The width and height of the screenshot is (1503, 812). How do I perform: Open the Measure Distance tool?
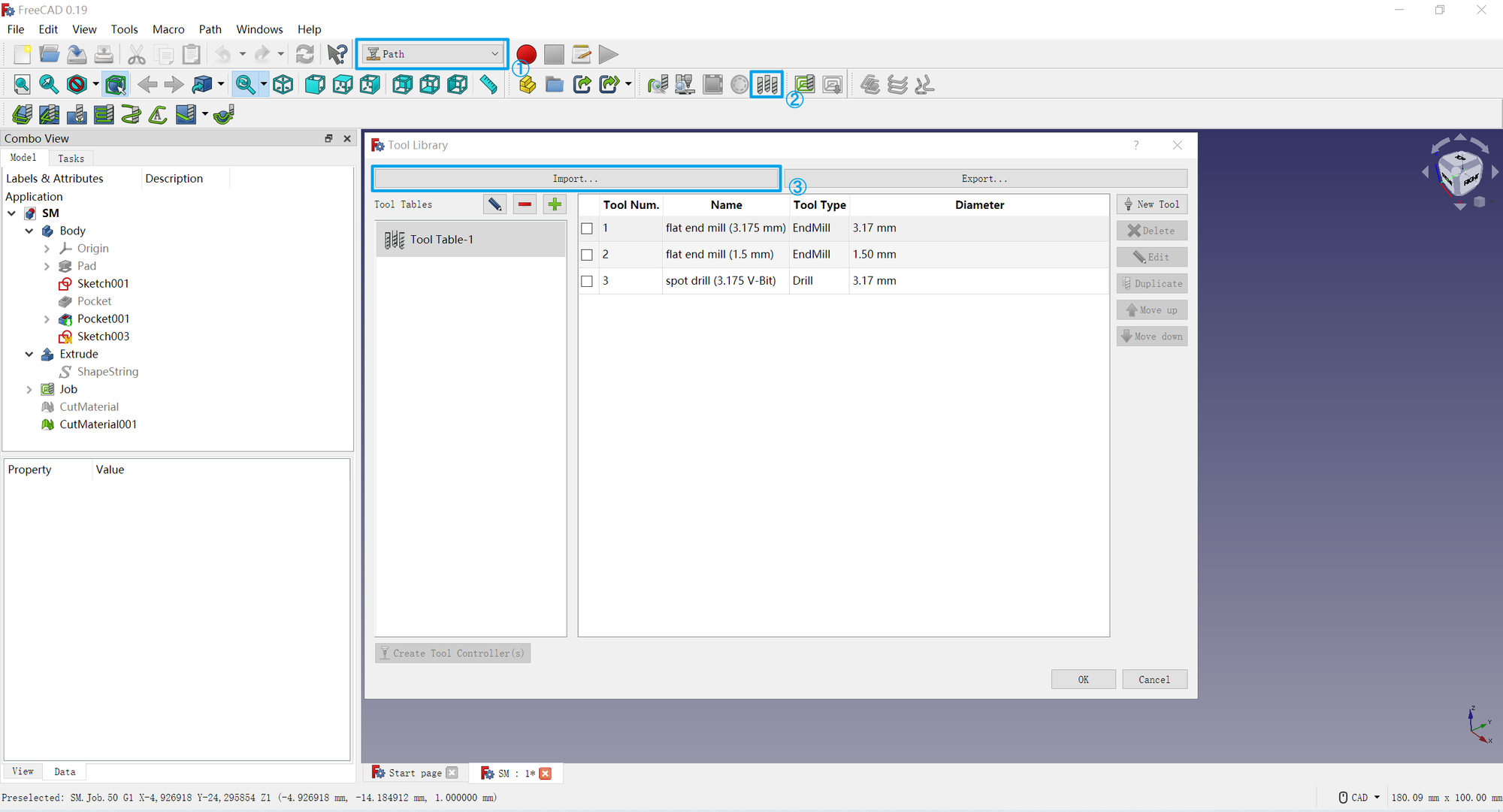click(x=488, y=84)
